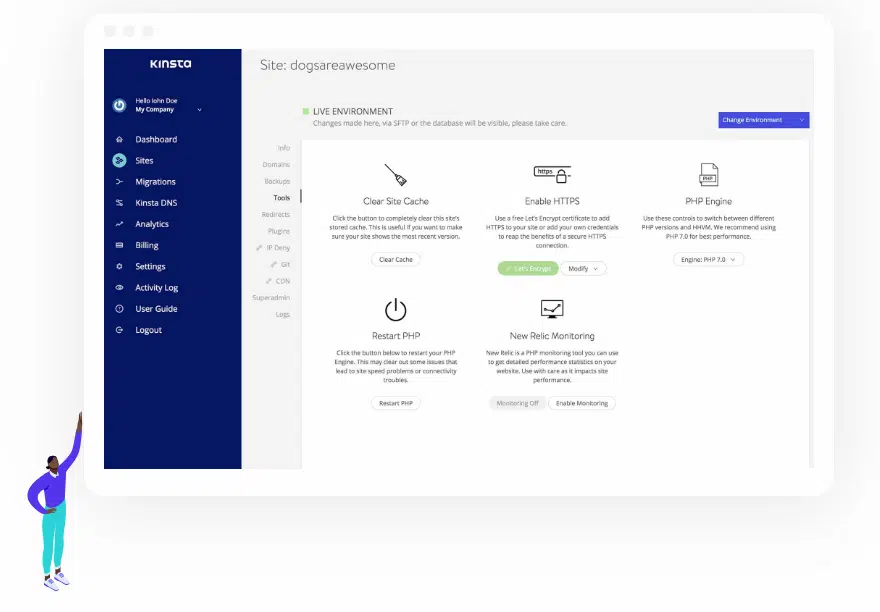
Task: Click the Sites icon in sidebar
Action: click(119, 161)
